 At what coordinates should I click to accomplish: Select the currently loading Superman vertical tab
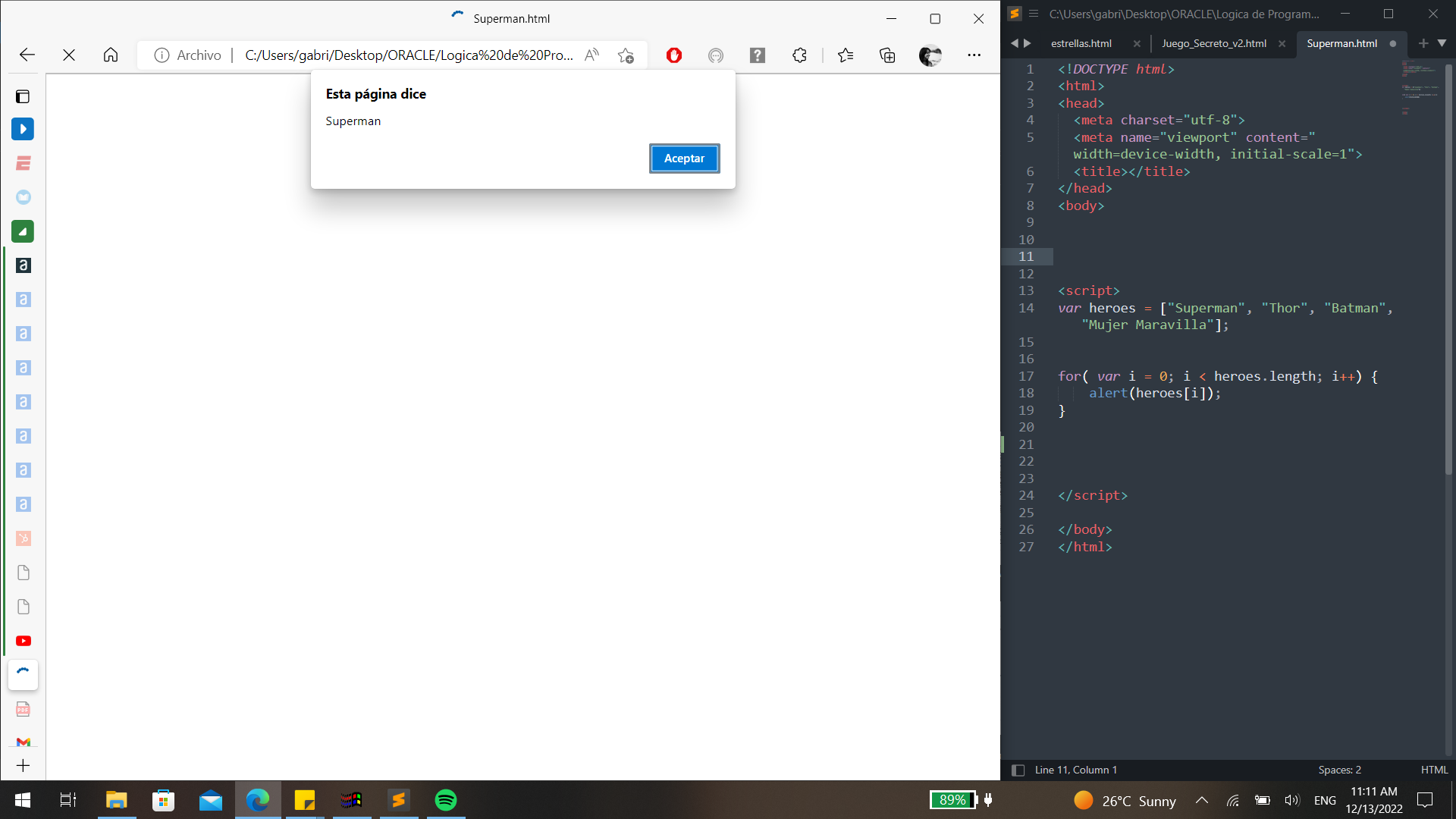click(x=23, y=675)
